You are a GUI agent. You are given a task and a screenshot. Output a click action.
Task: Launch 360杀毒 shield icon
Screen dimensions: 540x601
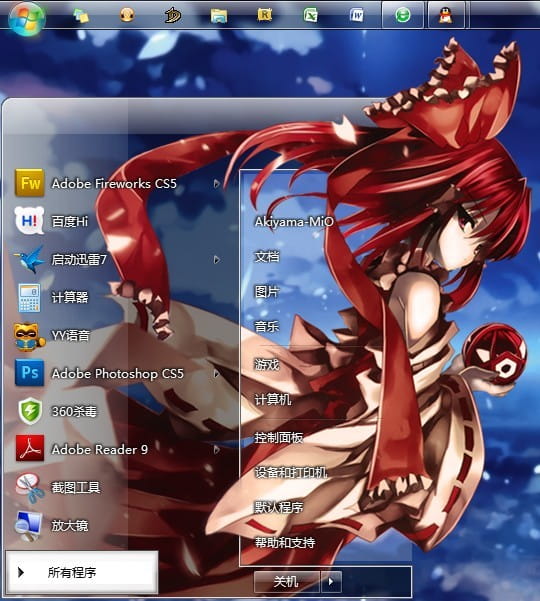click(x=30, y=411)
